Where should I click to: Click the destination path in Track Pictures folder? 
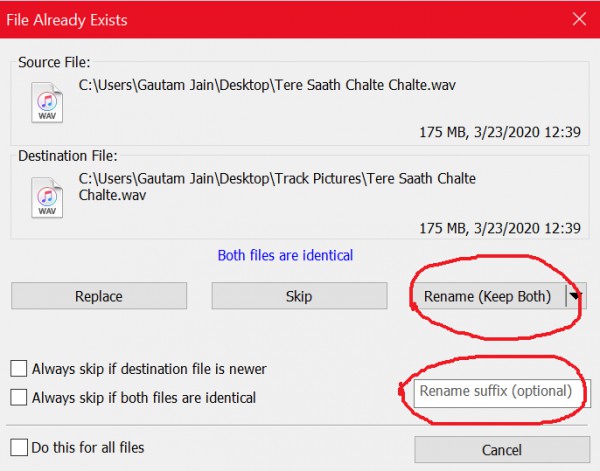(x=277, y=187)
